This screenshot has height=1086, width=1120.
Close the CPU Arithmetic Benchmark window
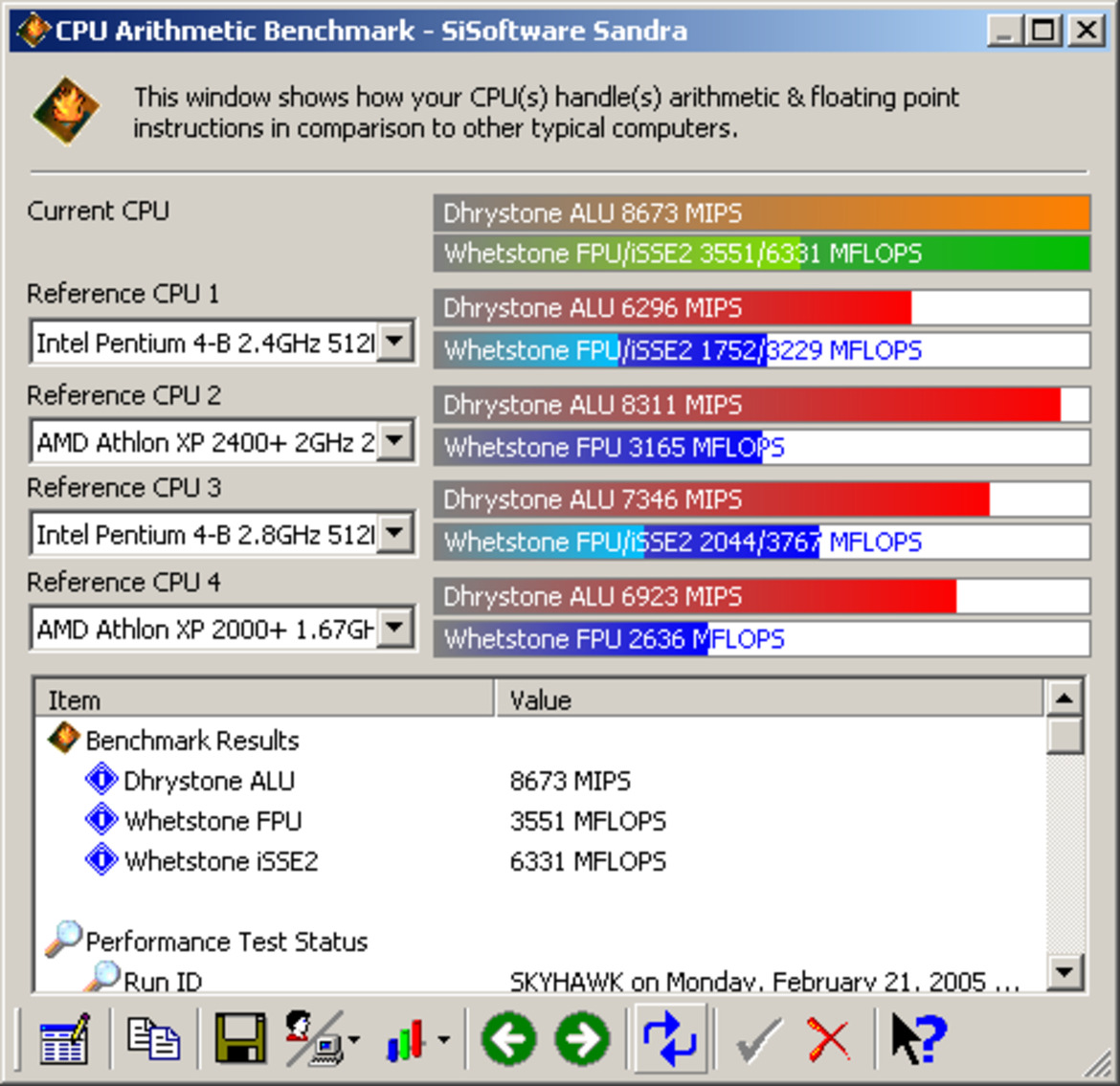tap(1086, 31)
